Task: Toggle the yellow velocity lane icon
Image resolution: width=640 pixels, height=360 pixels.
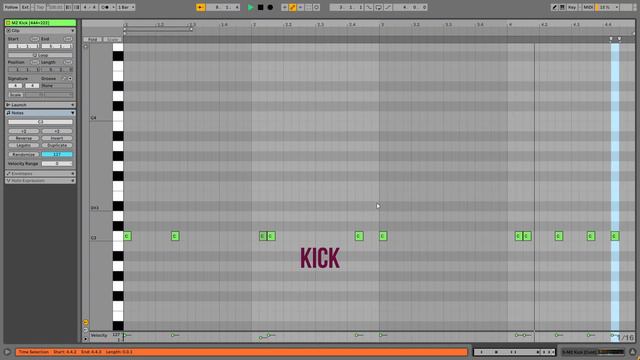Action: point(86,322)
